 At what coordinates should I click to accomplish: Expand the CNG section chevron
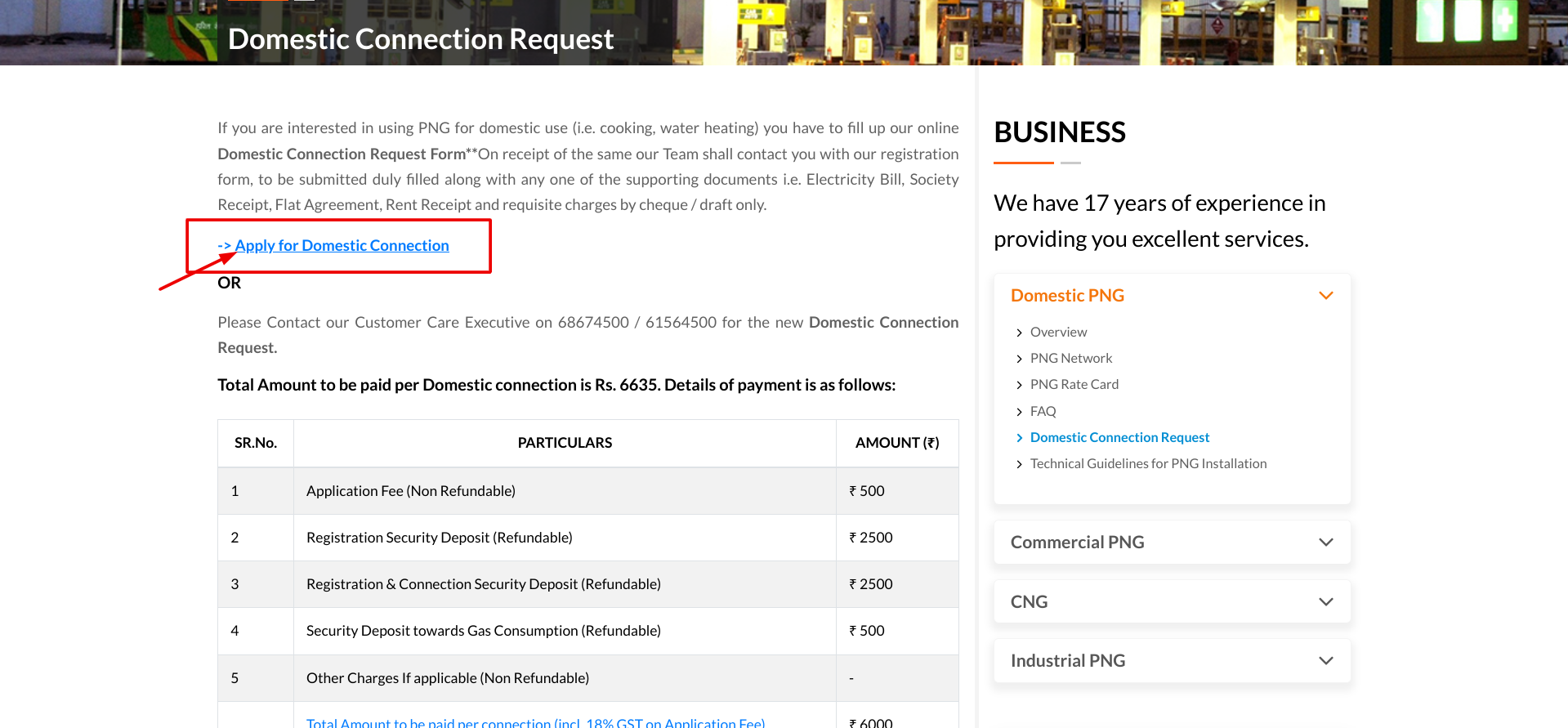click(1325, 602)
